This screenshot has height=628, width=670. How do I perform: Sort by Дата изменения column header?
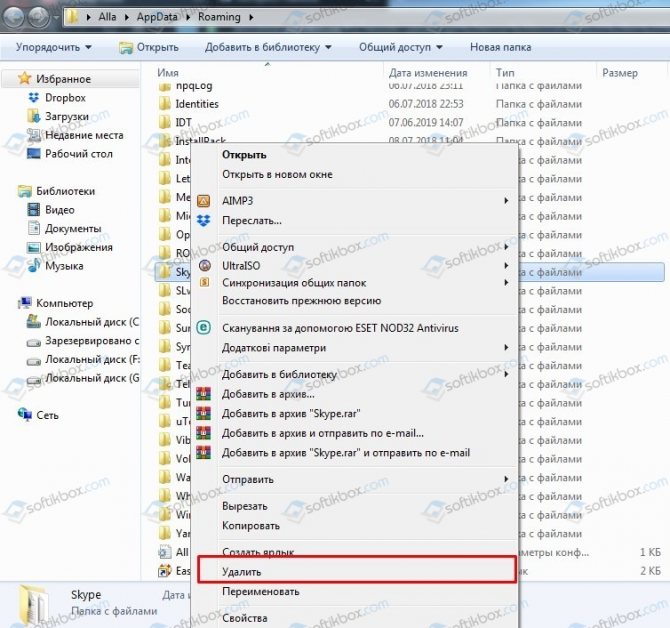click(x=428, y=73)
